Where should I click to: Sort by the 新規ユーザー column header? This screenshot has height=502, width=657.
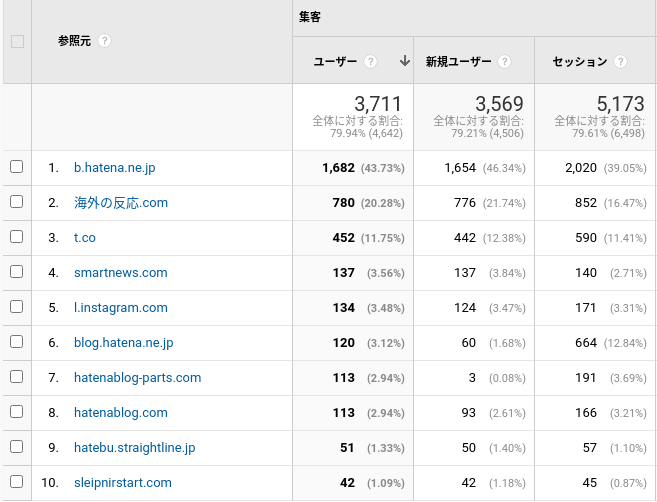pos(458,62)
